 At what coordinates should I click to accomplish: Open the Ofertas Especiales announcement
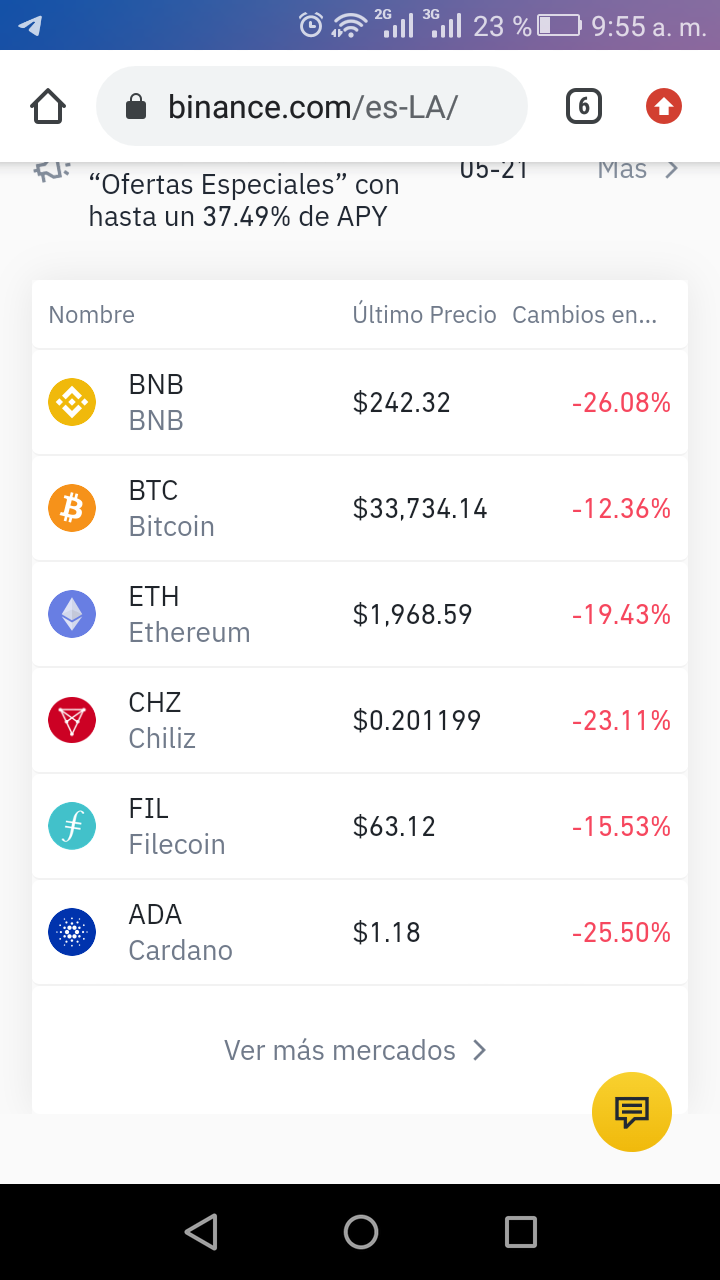244,200
